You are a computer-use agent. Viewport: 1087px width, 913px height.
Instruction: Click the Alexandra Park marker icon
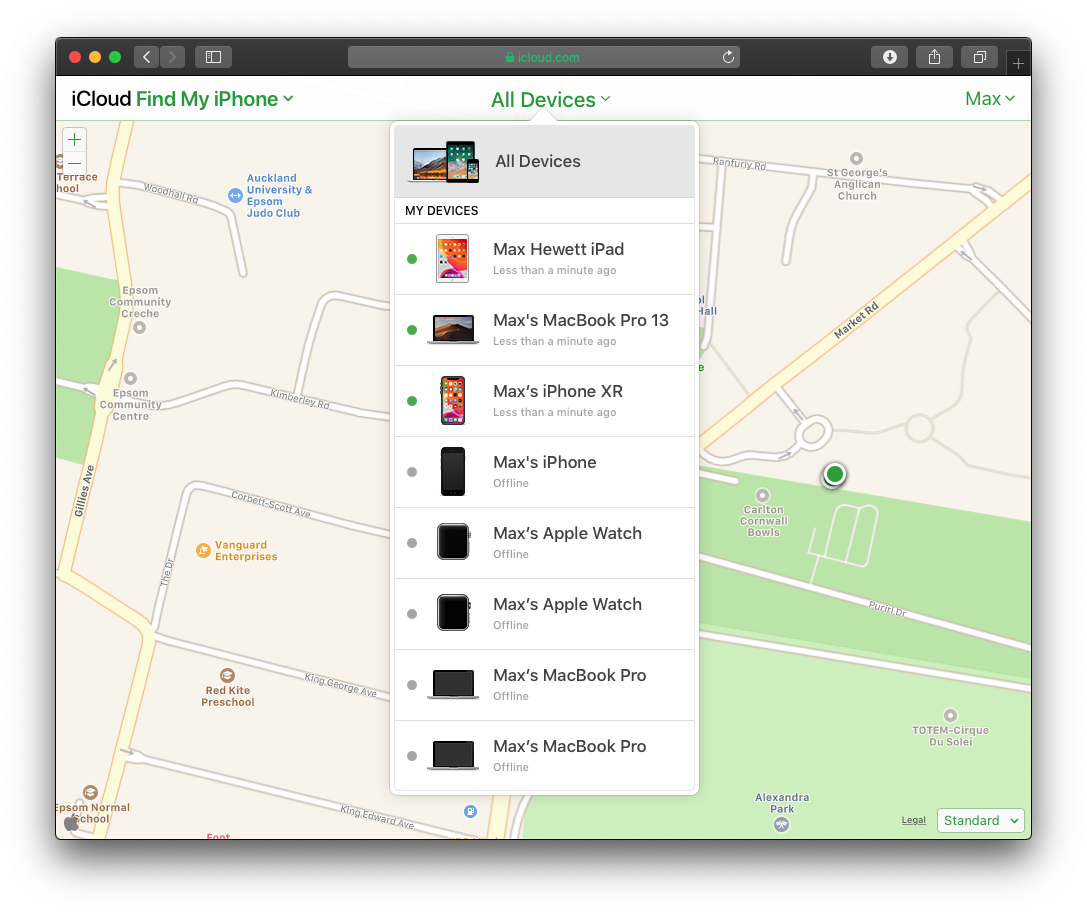(781, 824)
